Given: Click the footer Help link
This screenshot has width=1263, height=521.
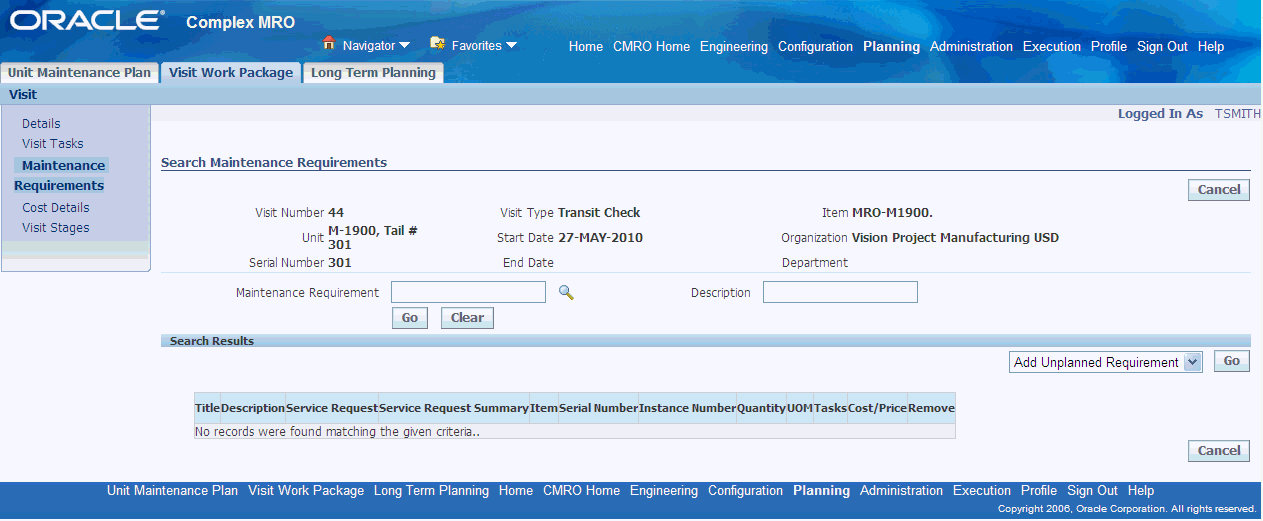Looking at the screenshot, I should [x=1141, y=491].
